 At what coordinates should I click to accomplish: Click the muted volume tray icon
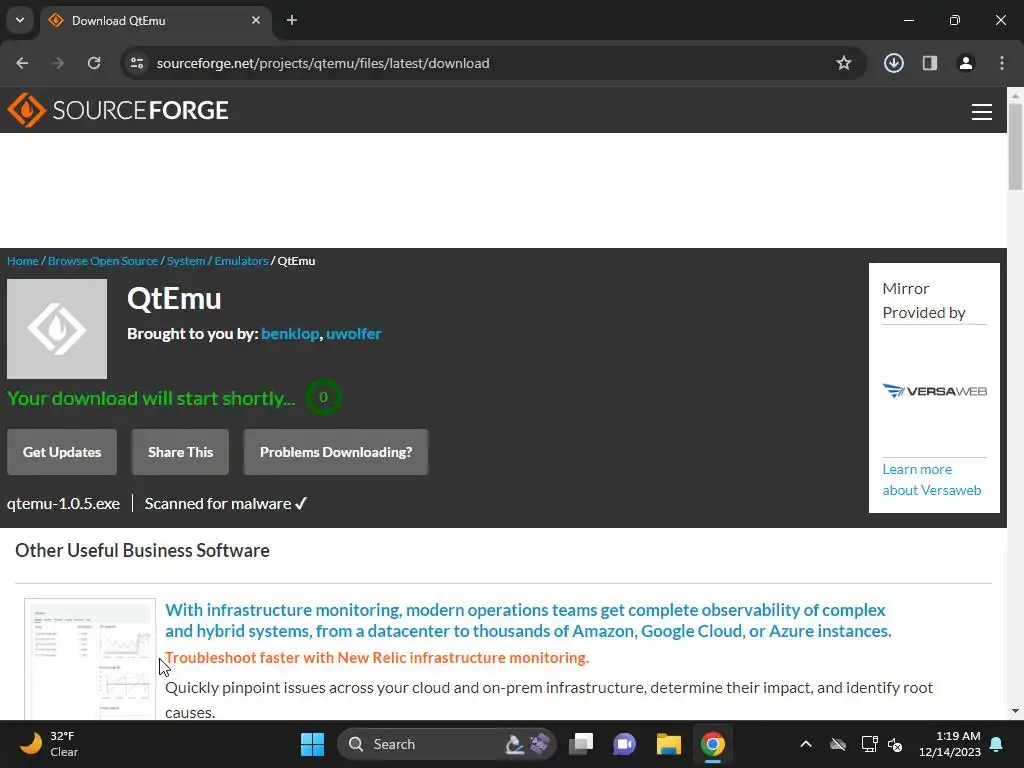pyautogui.click(x=895, y=744)
